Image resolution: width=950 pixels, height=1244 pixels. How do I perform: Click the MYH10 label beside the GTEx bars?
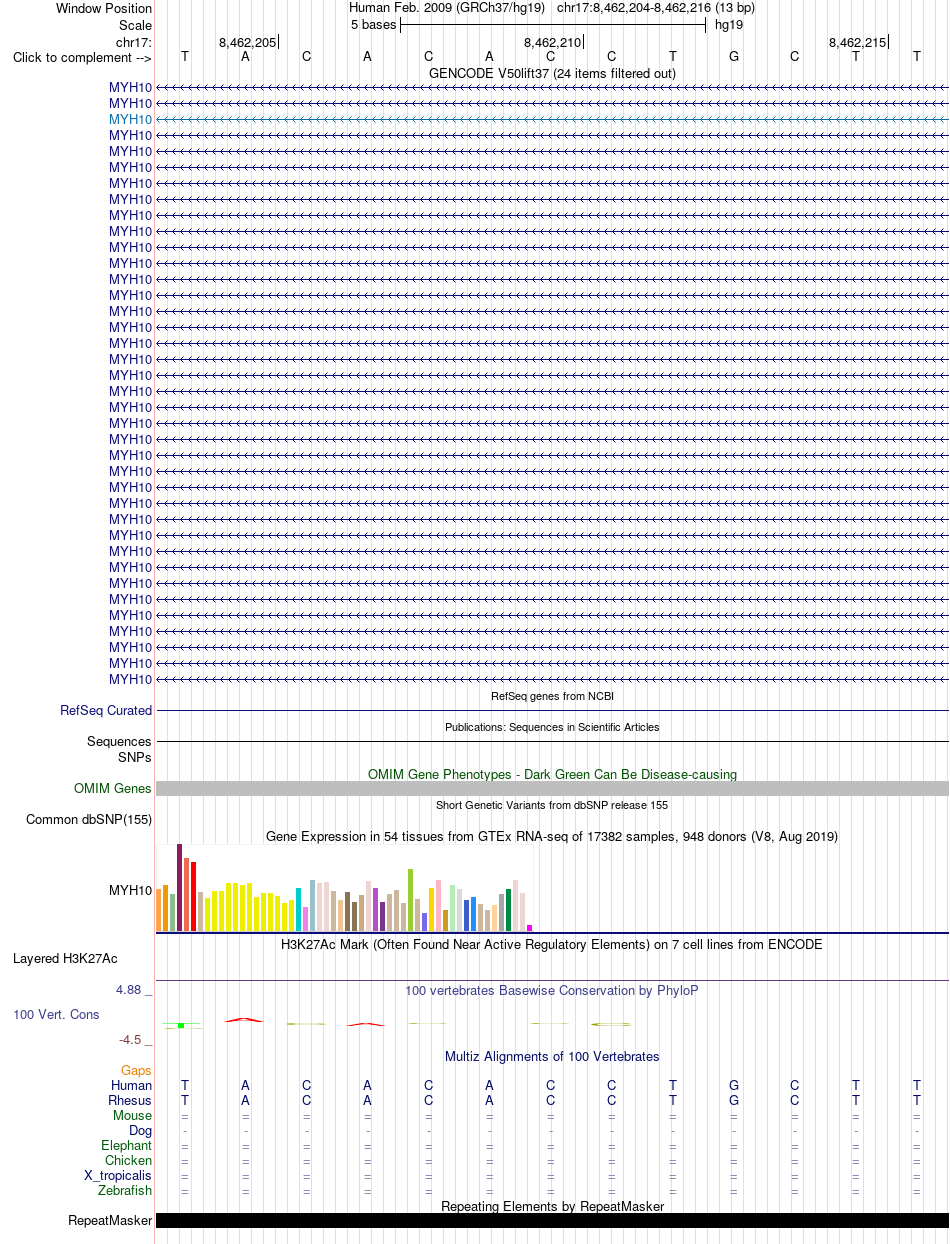pyautogui.click(x=131, y=889)
